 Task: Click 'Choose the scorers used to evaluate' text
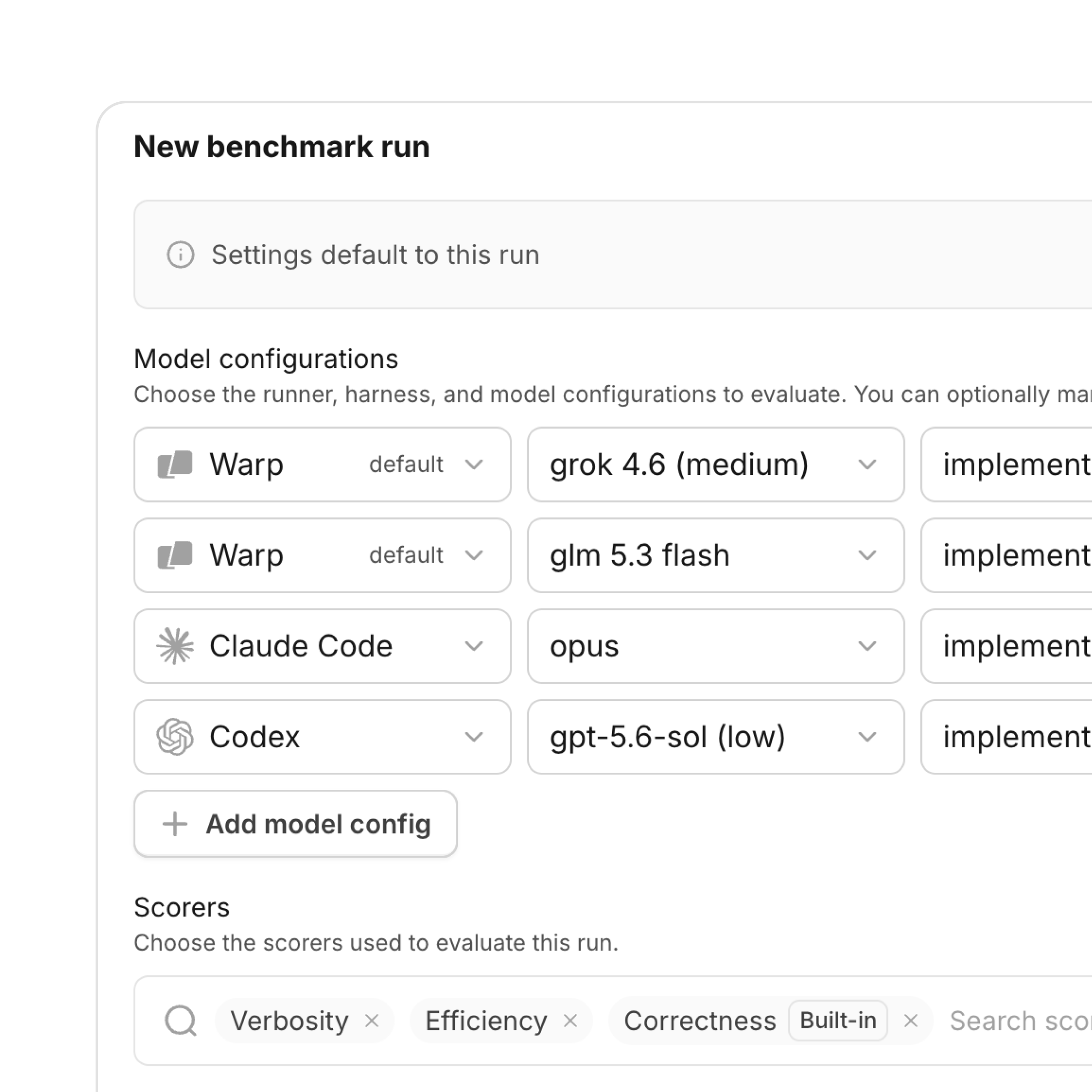click(x=376, y=942)
